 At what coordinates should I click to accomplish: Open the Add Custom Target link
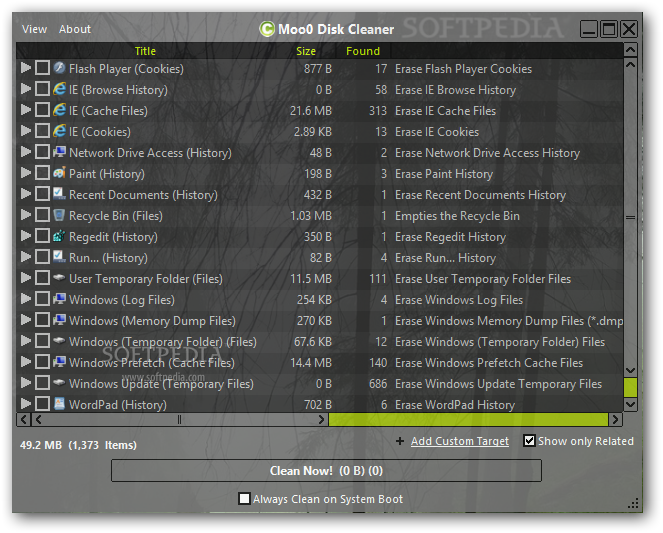pyautogui.click(x=460, y=441)
